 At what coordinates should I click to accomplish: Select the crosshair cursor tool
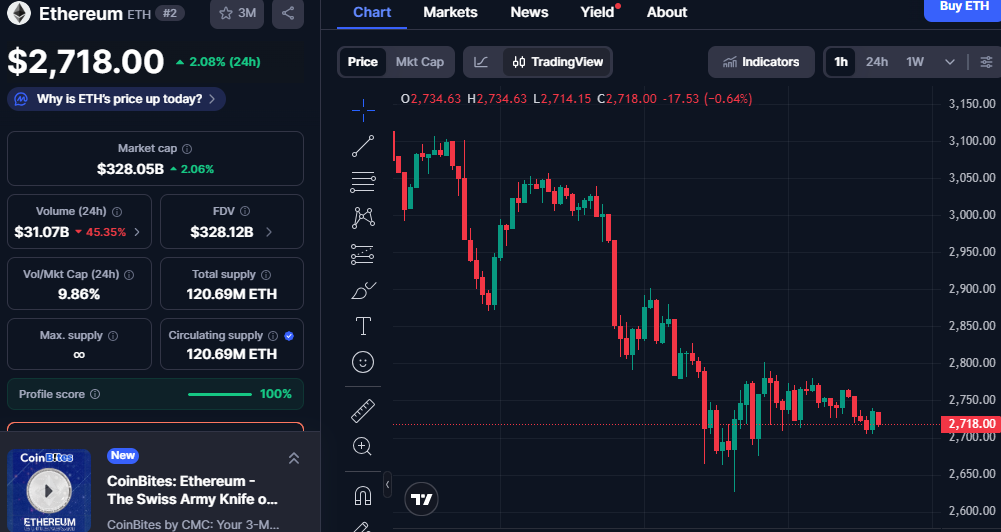coord(363,106)
